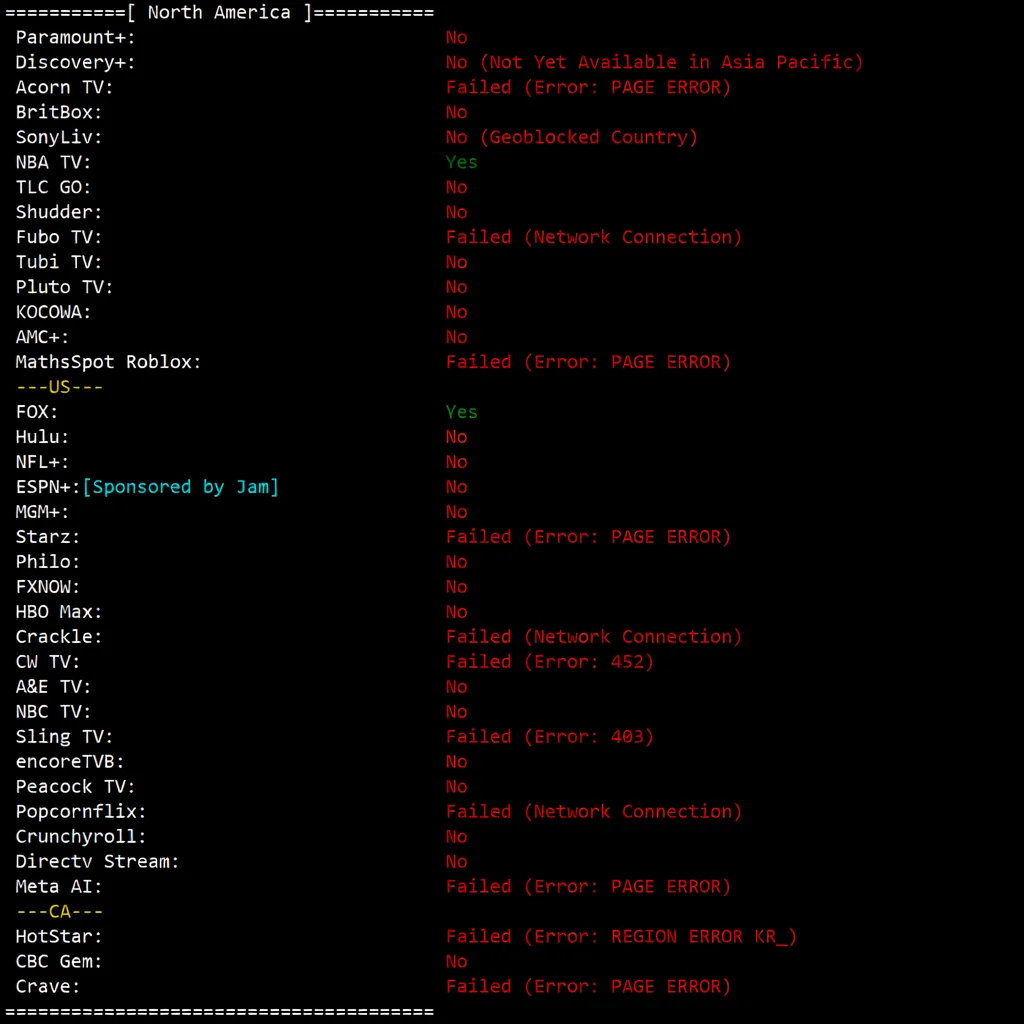Click the 'No' result for CBC Gem

click(x=456, y=961)
